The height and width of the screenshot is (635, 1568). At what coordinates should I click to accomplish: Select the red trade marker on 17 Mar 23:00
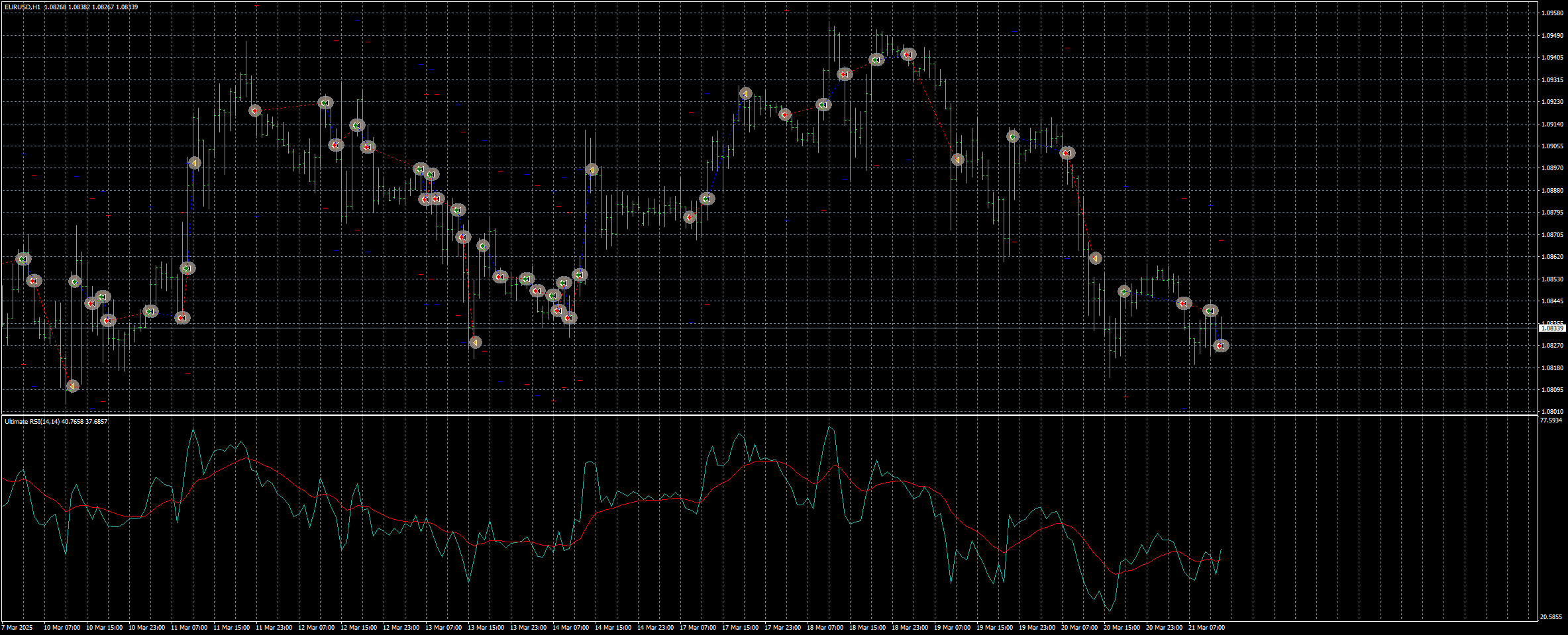pyautogui.click(x=785, y=115)
